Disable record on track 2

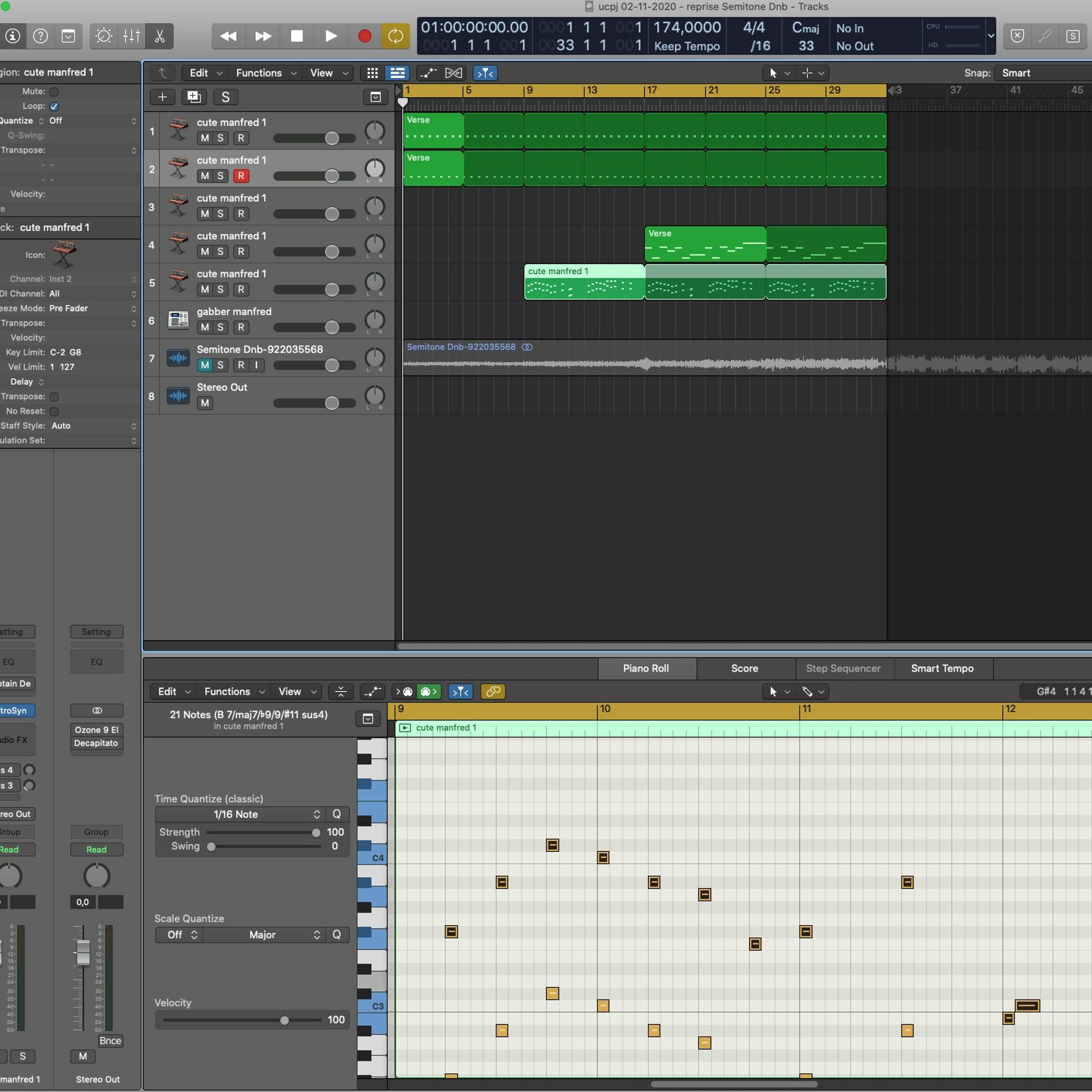pyautogui.click(x=241, y=176)
